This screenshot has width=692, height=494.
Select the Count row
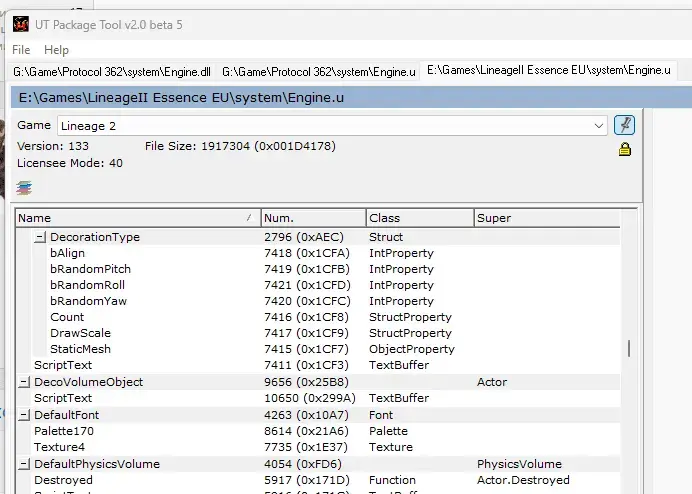coord(318,317)
